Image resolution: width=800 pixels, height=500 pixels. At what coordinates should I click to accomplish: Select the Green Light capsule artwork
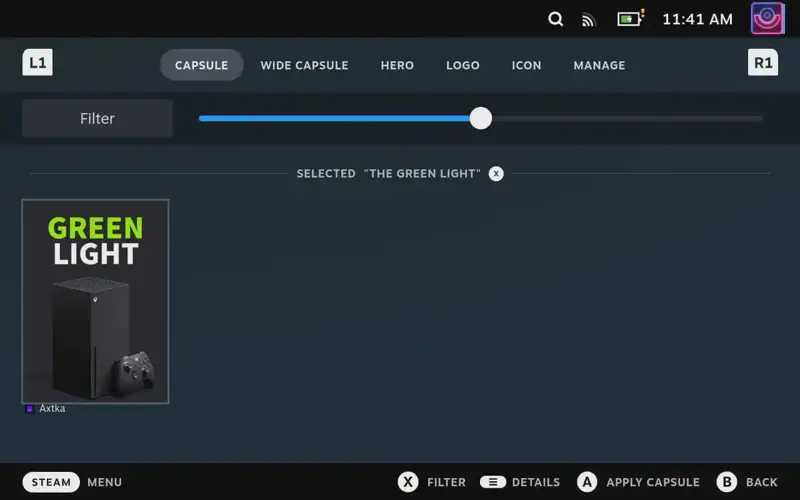coord(95,301)
